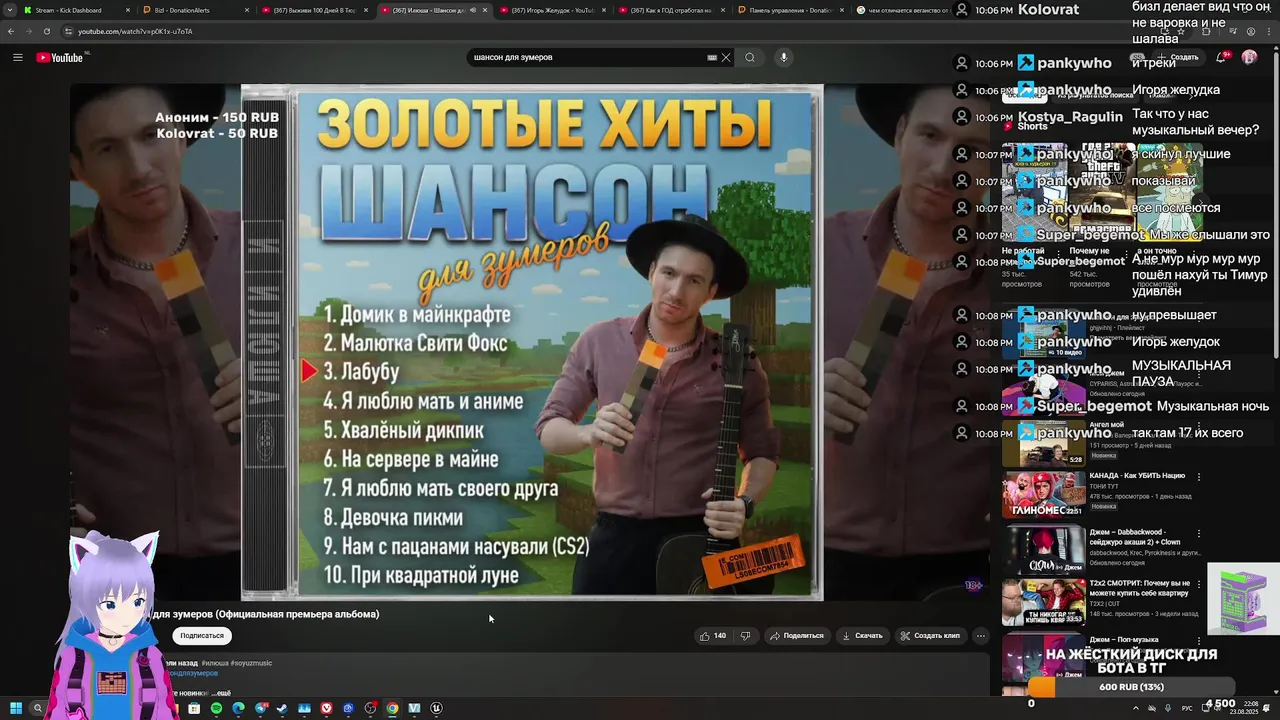Like the video with 140 likes

(713, 636)
